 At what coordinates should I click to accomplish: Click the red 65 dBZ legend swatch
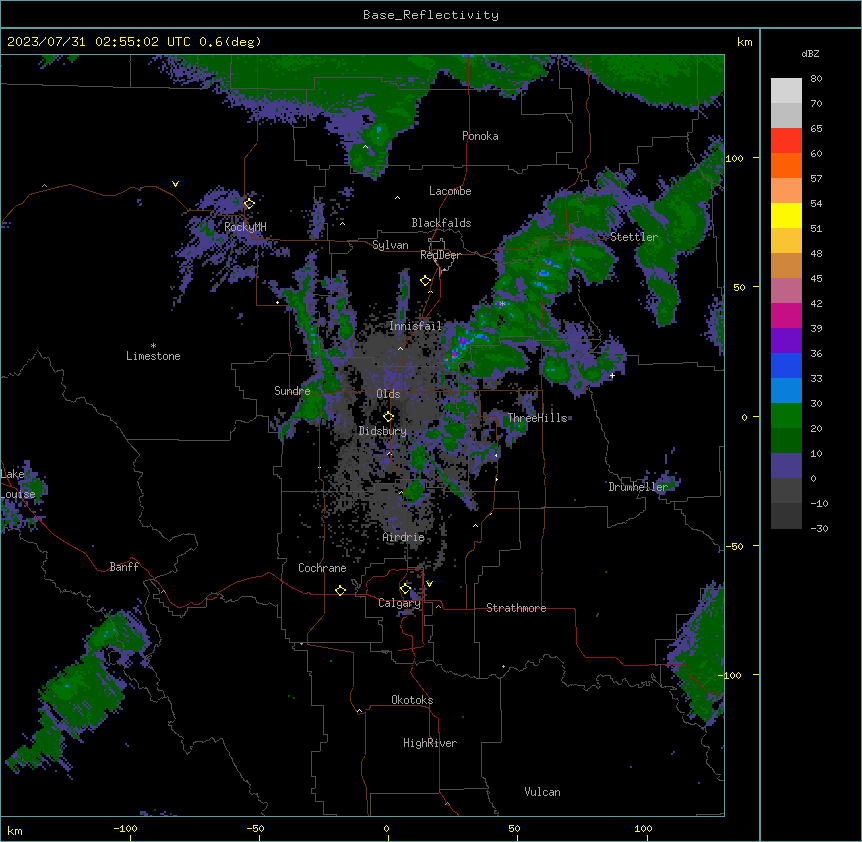coord(786,141)
